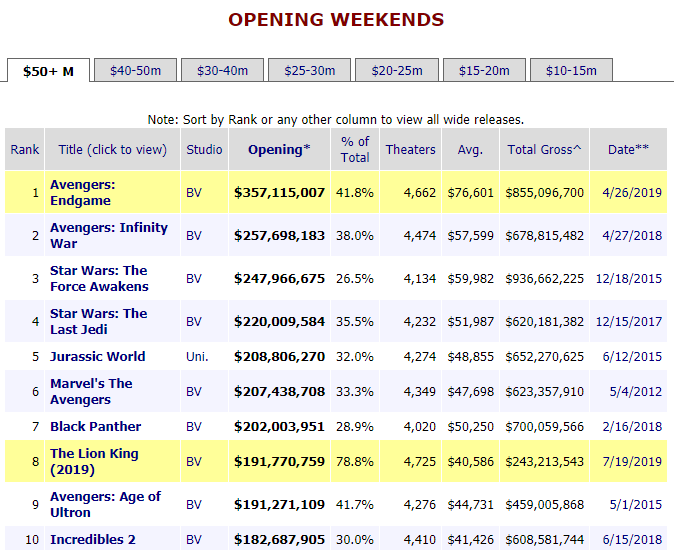This screenshot has width=674, height=550.
Task: Select opening value $247,966,675
Action: (x=279, y=278)
